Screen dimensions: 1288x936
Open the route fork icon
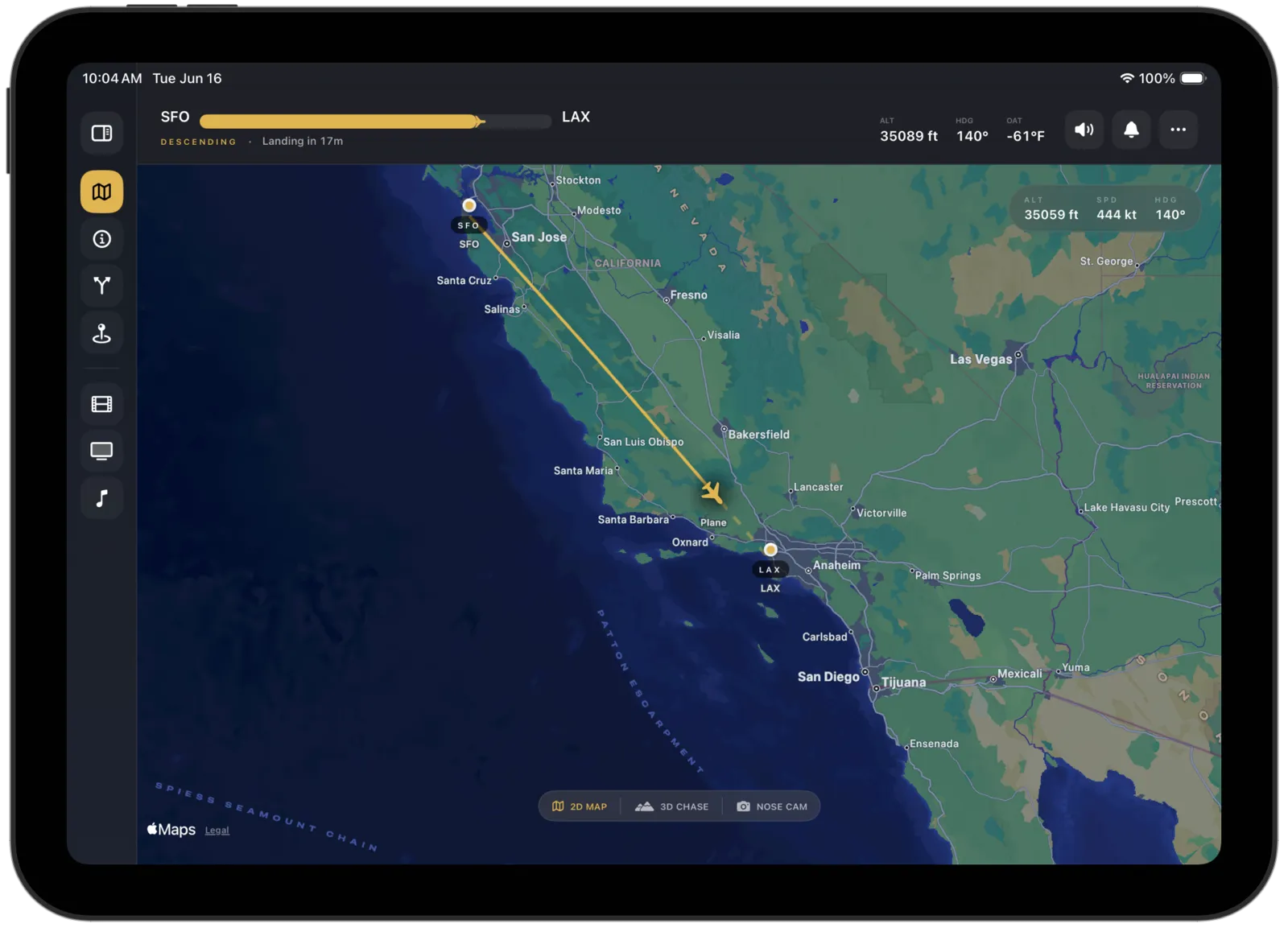(x=101, y=286)
